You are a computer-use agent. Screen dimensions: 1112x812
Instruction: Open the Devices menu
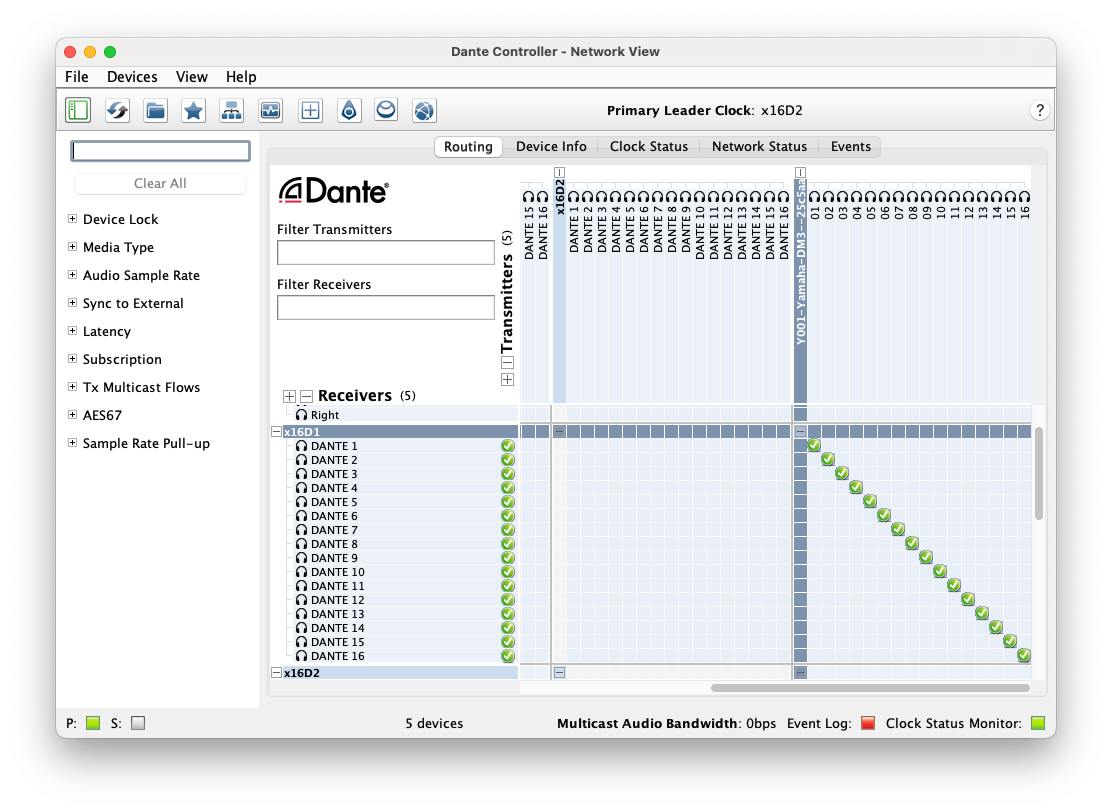pyautogui.click(x=132, y=76)
